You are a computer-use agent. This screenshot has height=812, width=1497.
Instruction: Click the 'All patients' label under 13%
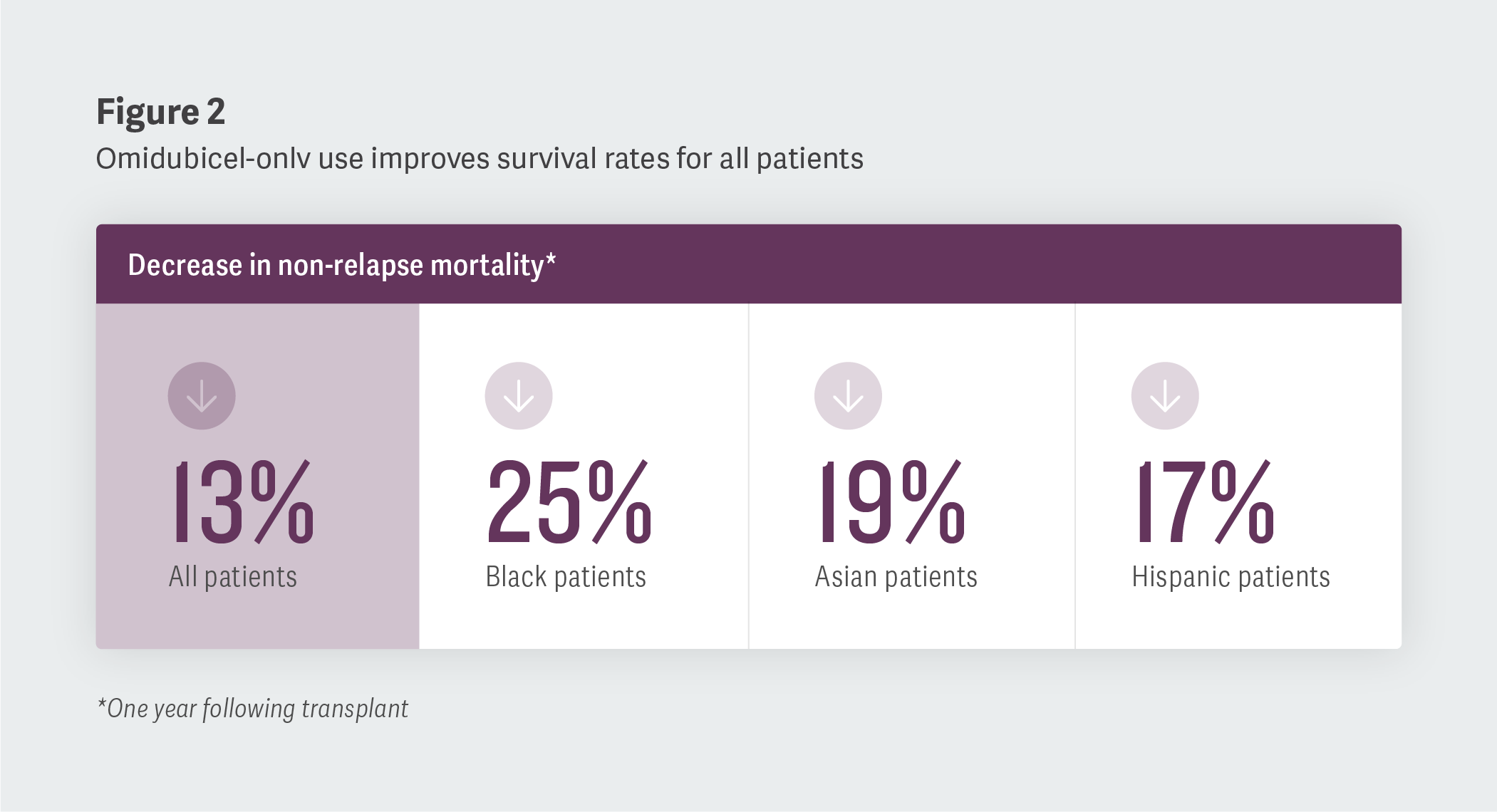[232, 577]
